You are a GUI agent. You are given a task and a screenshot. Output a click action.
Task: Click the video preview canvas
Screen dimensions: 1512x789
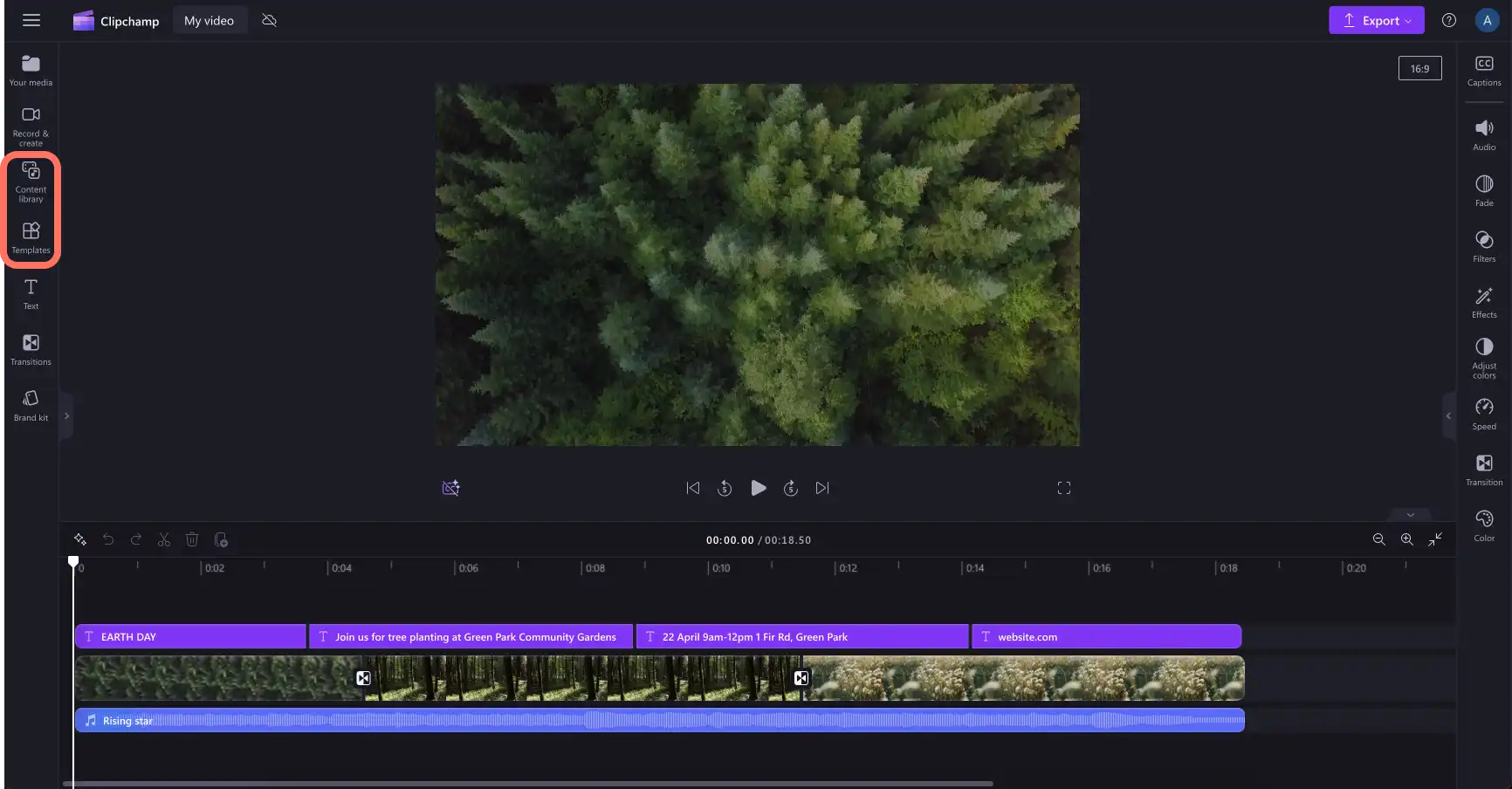(x=758, y=264)
